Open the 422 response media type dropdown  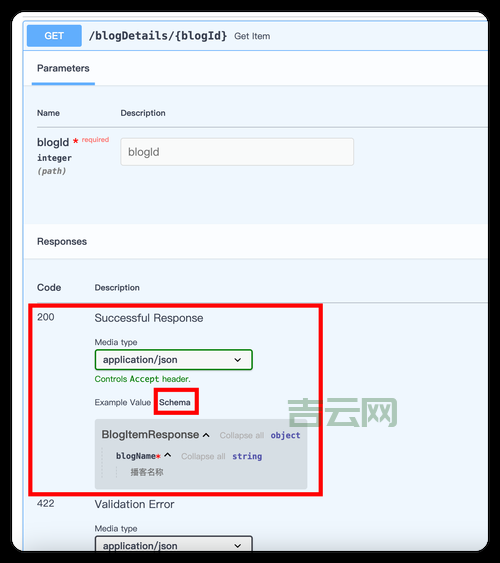click(174, 545)
